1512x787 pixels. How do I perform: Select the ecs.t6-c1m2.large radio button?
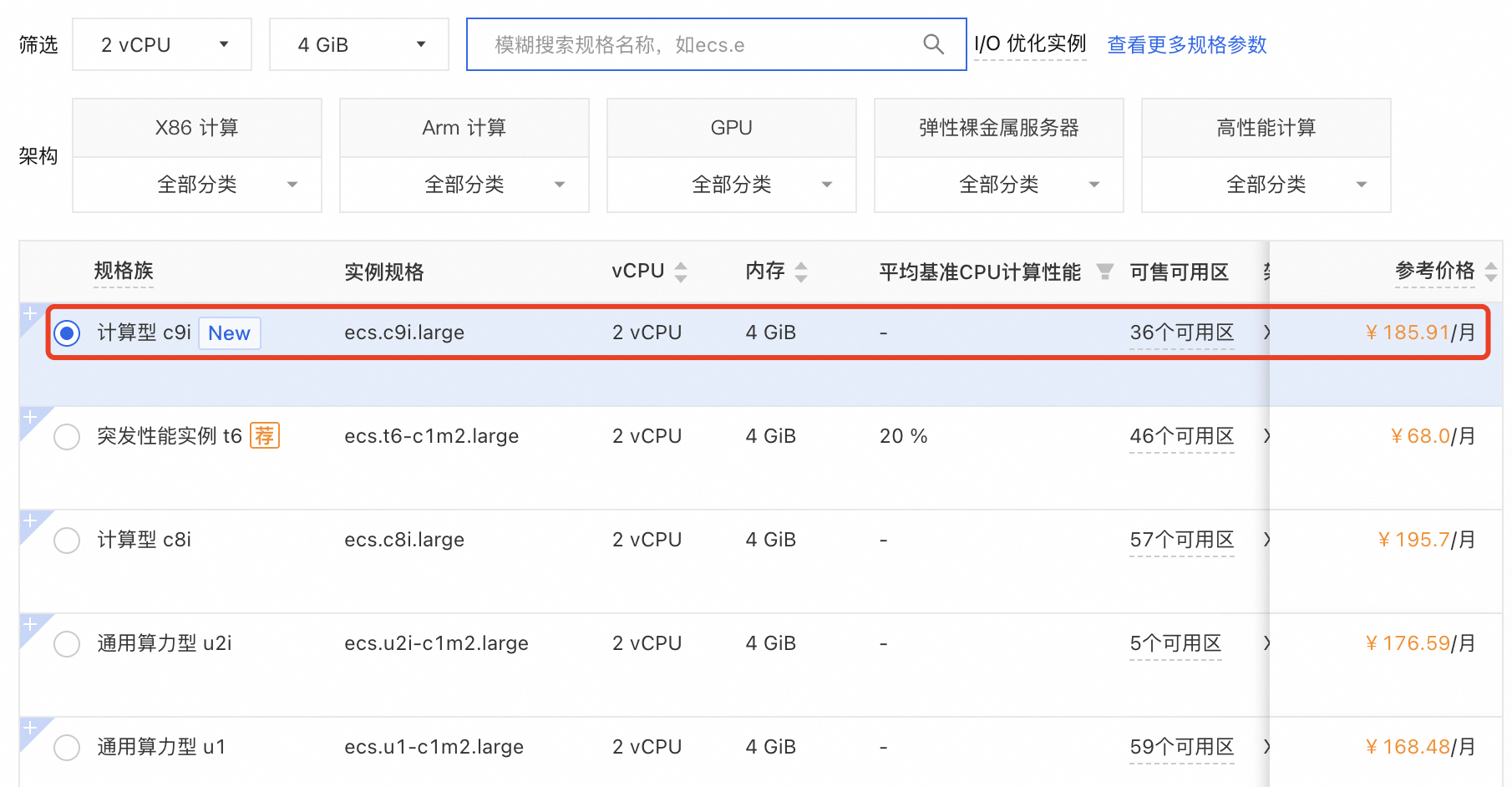67,436
